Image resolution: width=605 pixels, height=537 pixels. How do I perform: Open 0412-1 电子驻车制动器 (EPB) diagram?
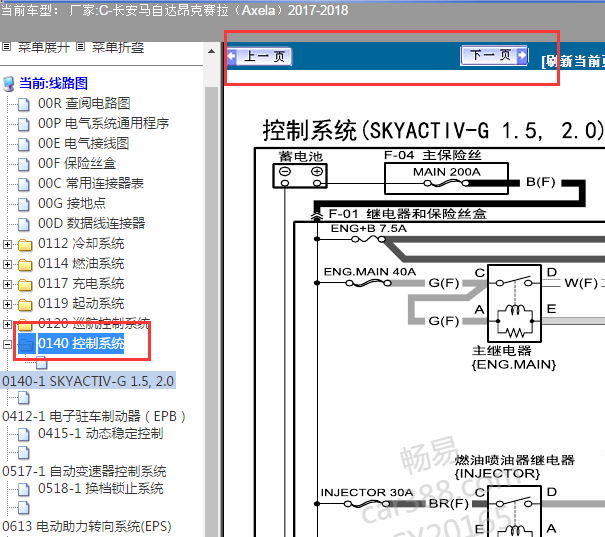tap(94, 416)
